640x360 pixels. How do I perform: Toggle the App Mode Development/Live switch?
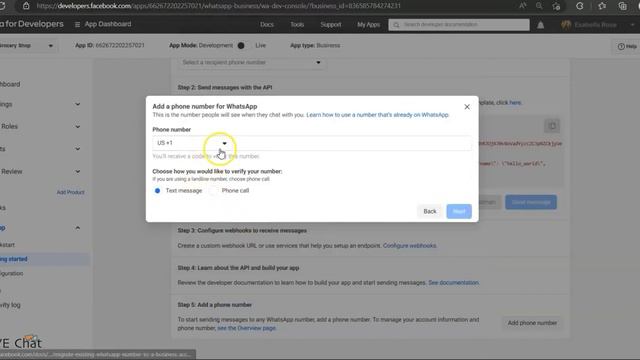coord(241,46)
